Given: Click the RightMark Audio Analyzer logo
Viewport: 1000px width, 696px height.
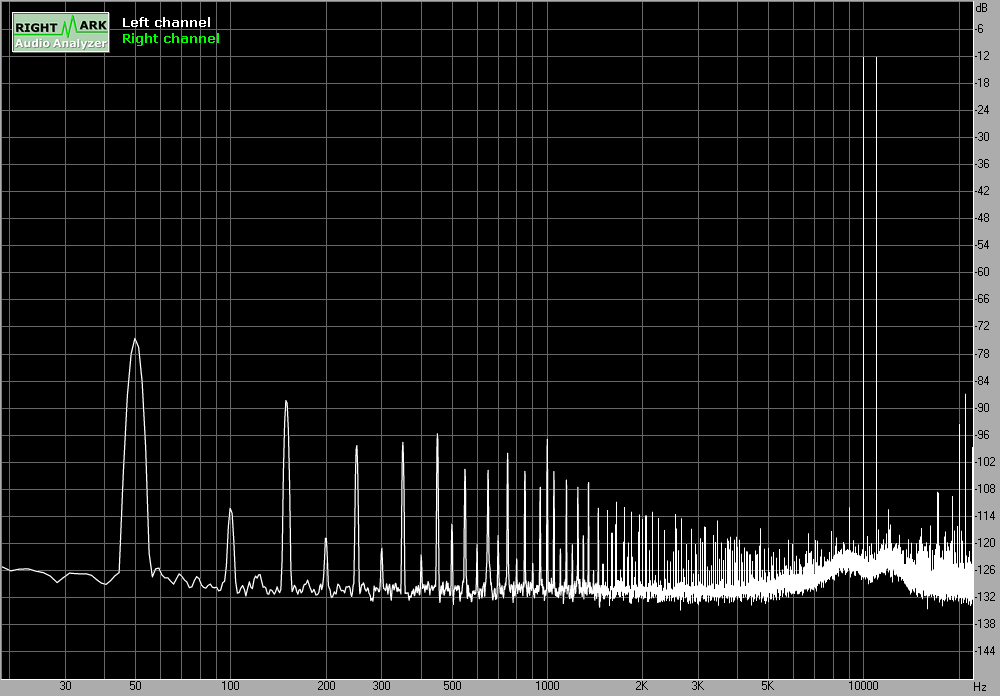Looking at the screenshot, I should point(61,33).
